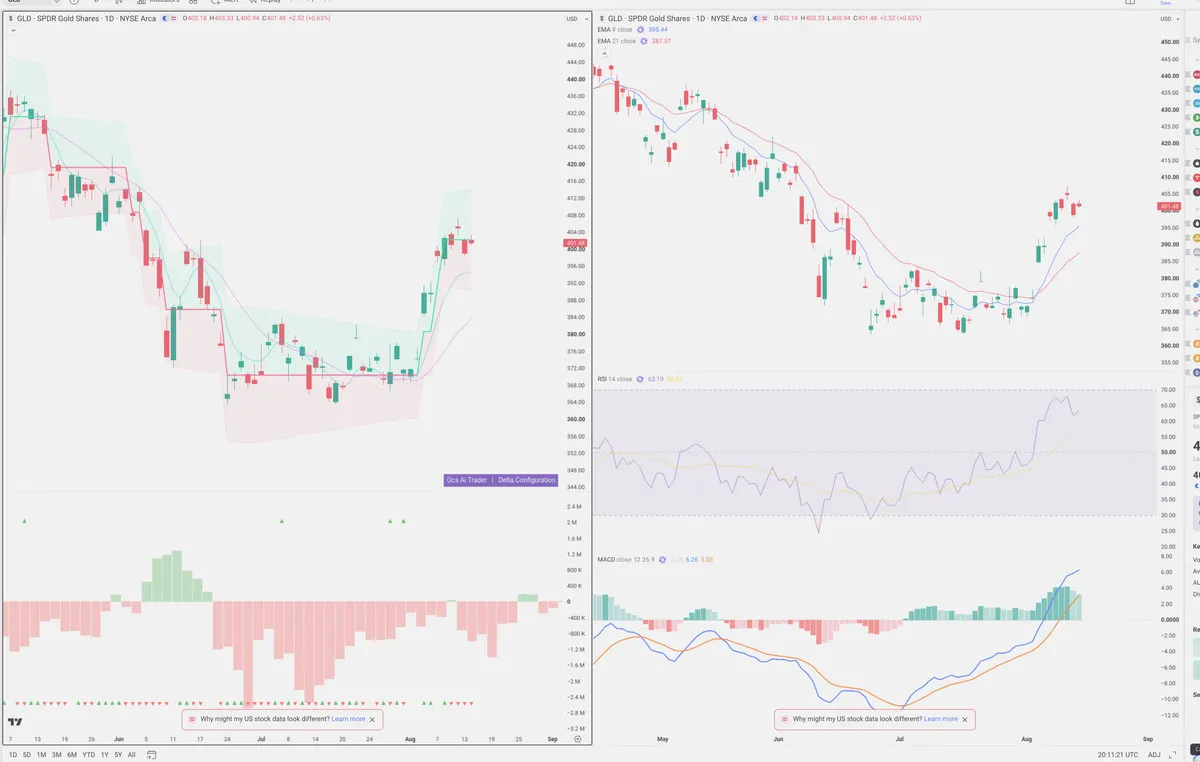Select the 1D time range button
Viewport: 1200px width, 762px height.
point(12,754)
